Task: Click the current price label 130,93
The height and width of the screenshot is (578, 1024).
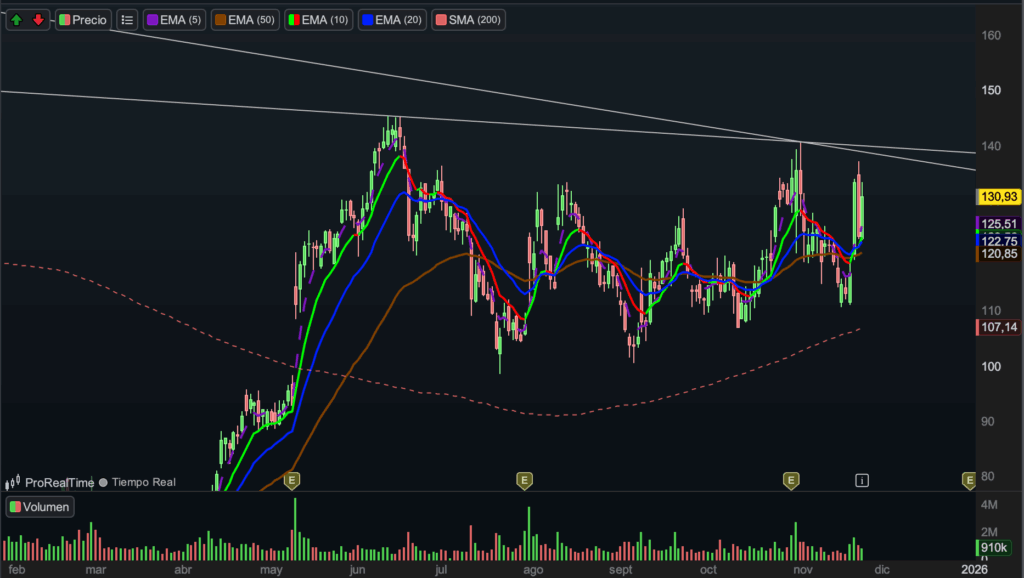Action: (x=999, y=197)
